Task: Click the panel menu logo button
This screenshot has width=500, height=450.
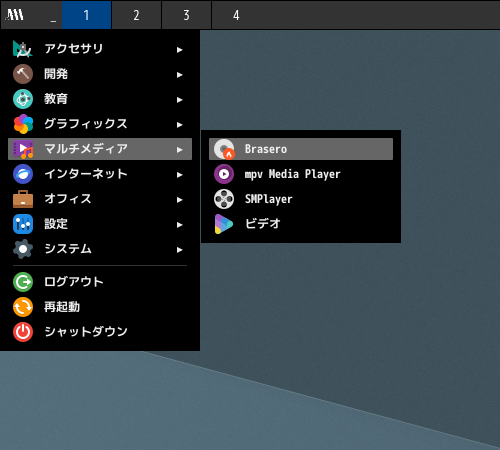Action: pyautogui.click(x=15, y=15)
